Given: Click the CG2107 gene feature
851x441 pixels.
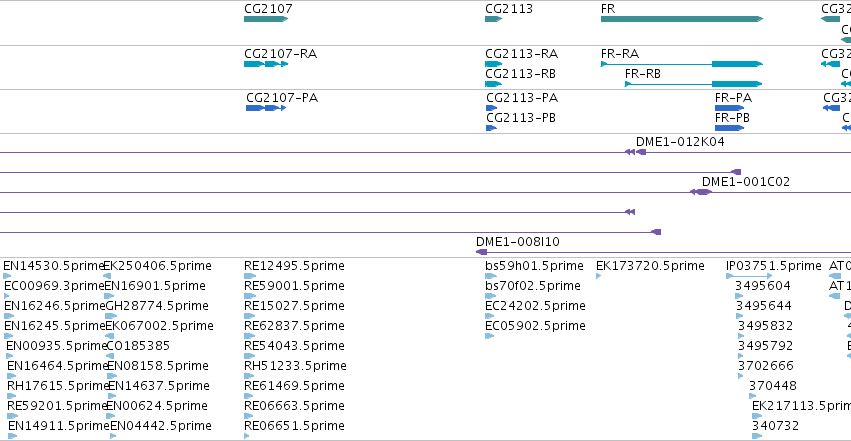Looking at the screenshot, I should pos(266,19).
